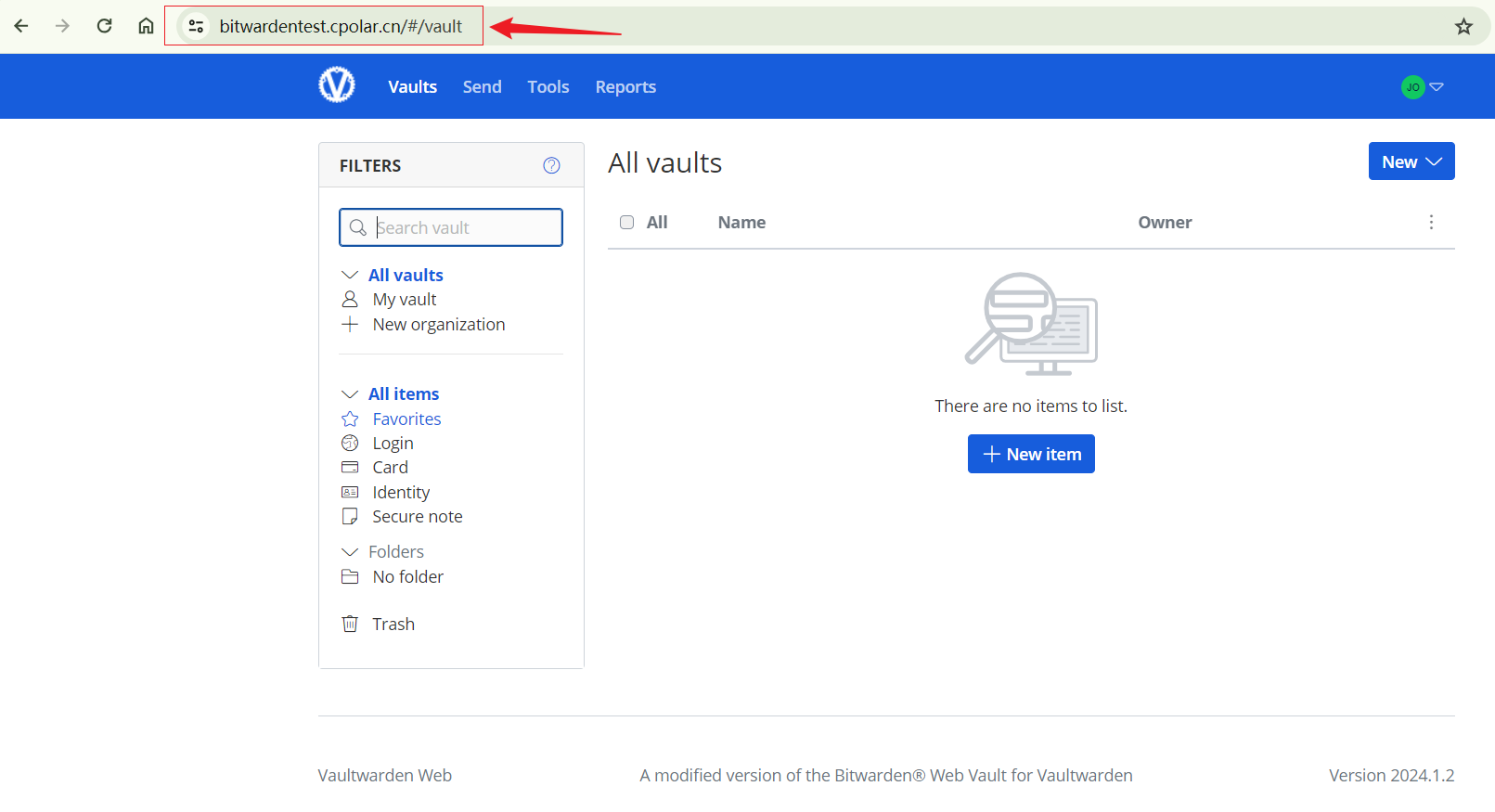Screen dimensions: 1495x812
Task: Collapse the Folders chevron
Action: pos(350,552)
